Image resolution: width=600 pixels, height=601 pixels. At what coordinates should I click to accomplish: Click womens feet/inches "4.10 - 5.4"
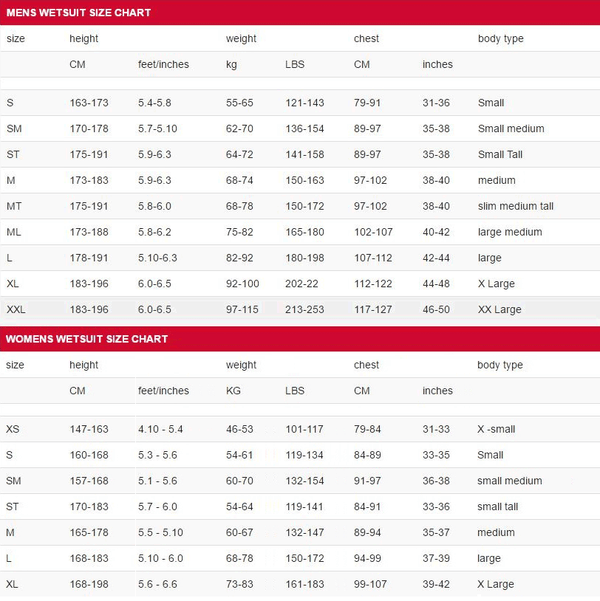tap(160, 429)
